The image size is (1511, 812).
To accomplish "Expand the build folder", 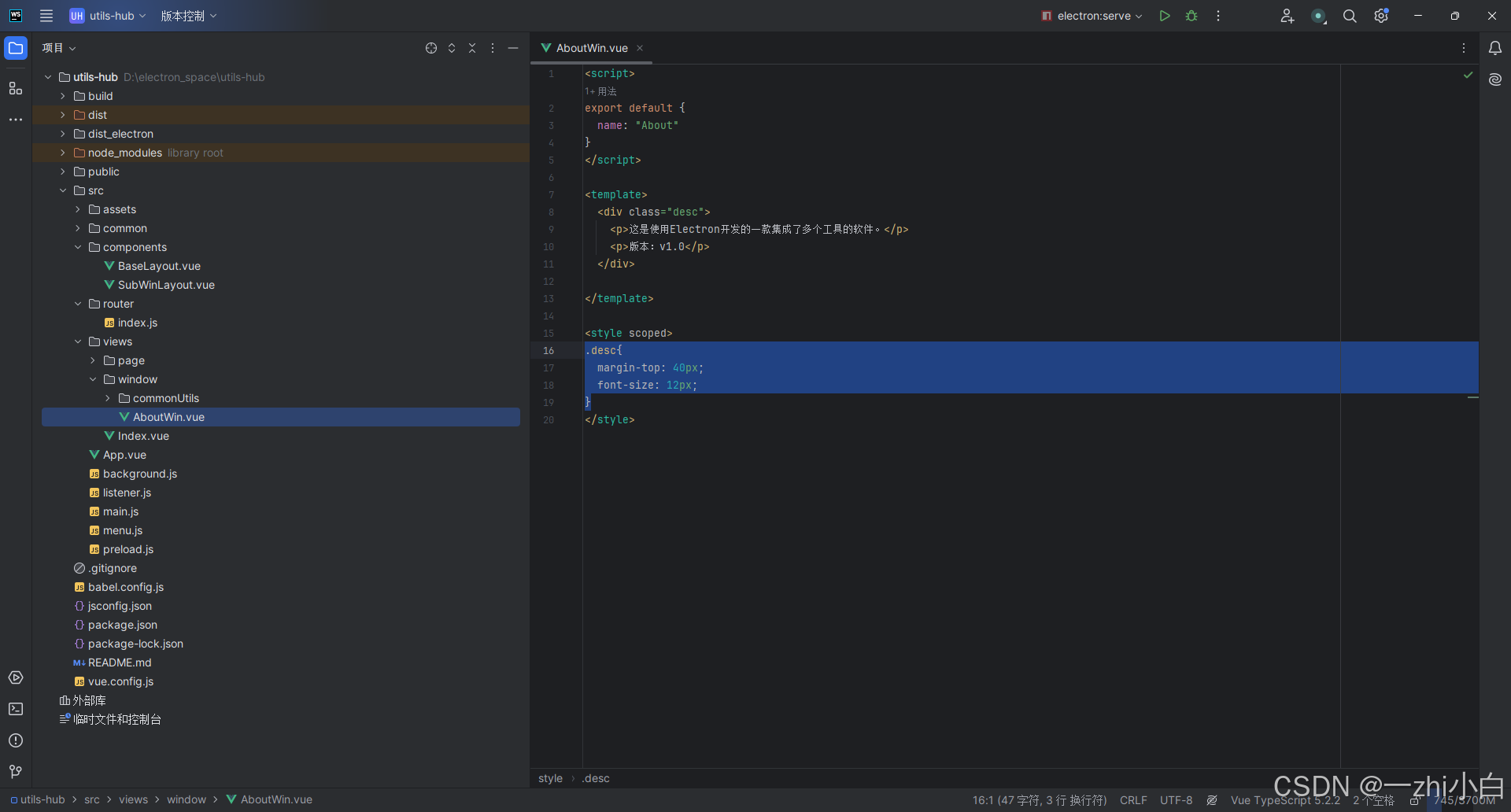I will click(x=63, y=96).
